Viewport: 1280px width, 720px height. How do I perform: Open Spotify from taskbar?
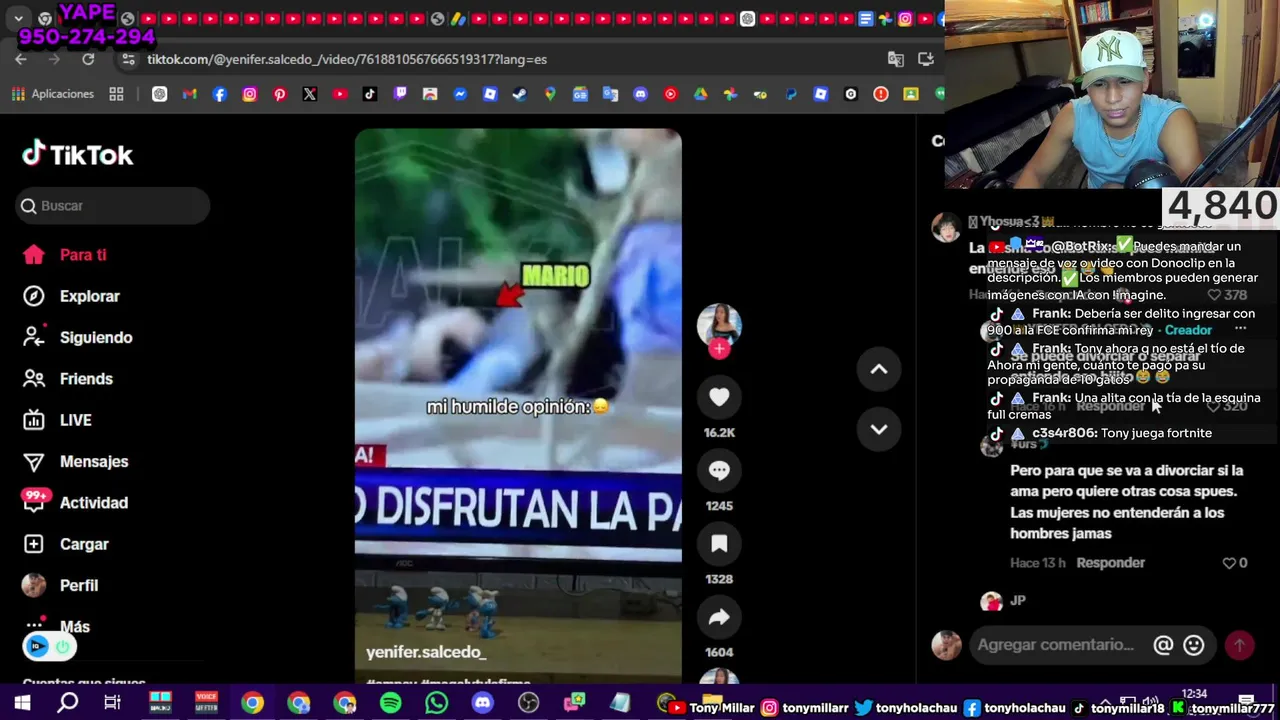pos(391,703)
